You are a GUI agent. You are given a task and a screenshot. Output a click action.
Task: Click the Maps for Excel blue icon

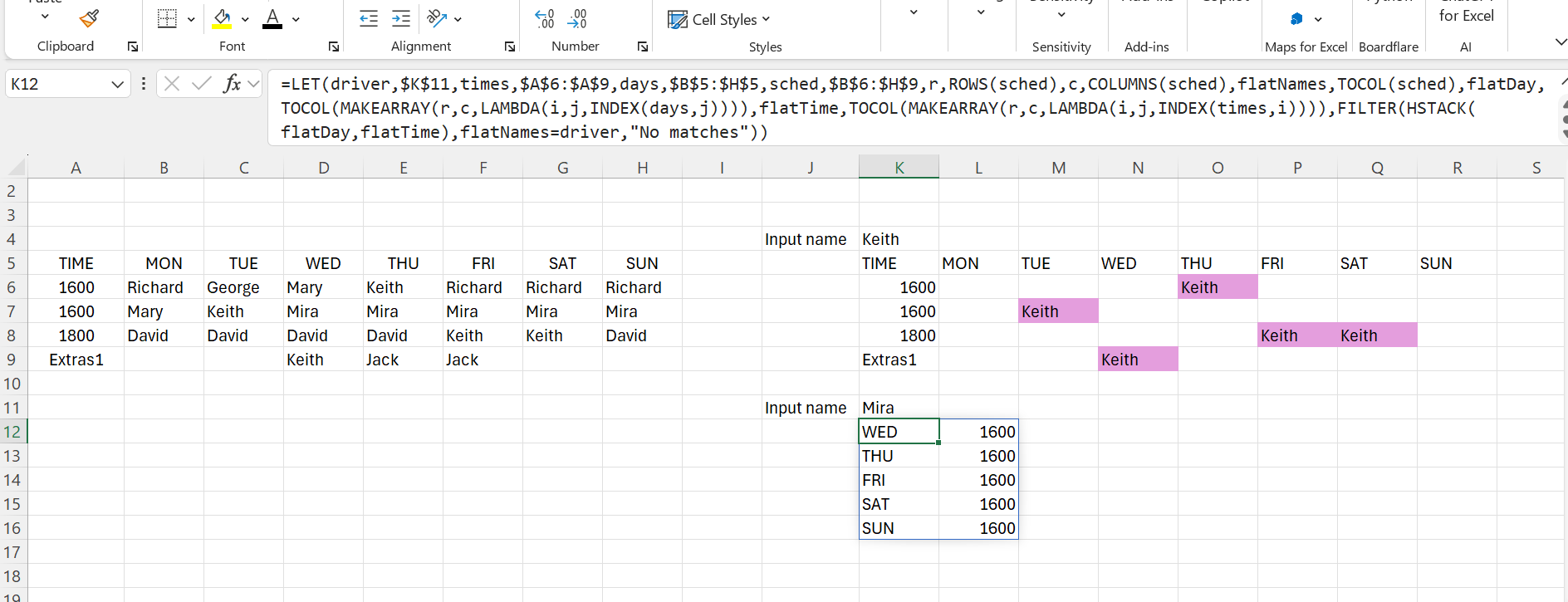[1296, 18]
